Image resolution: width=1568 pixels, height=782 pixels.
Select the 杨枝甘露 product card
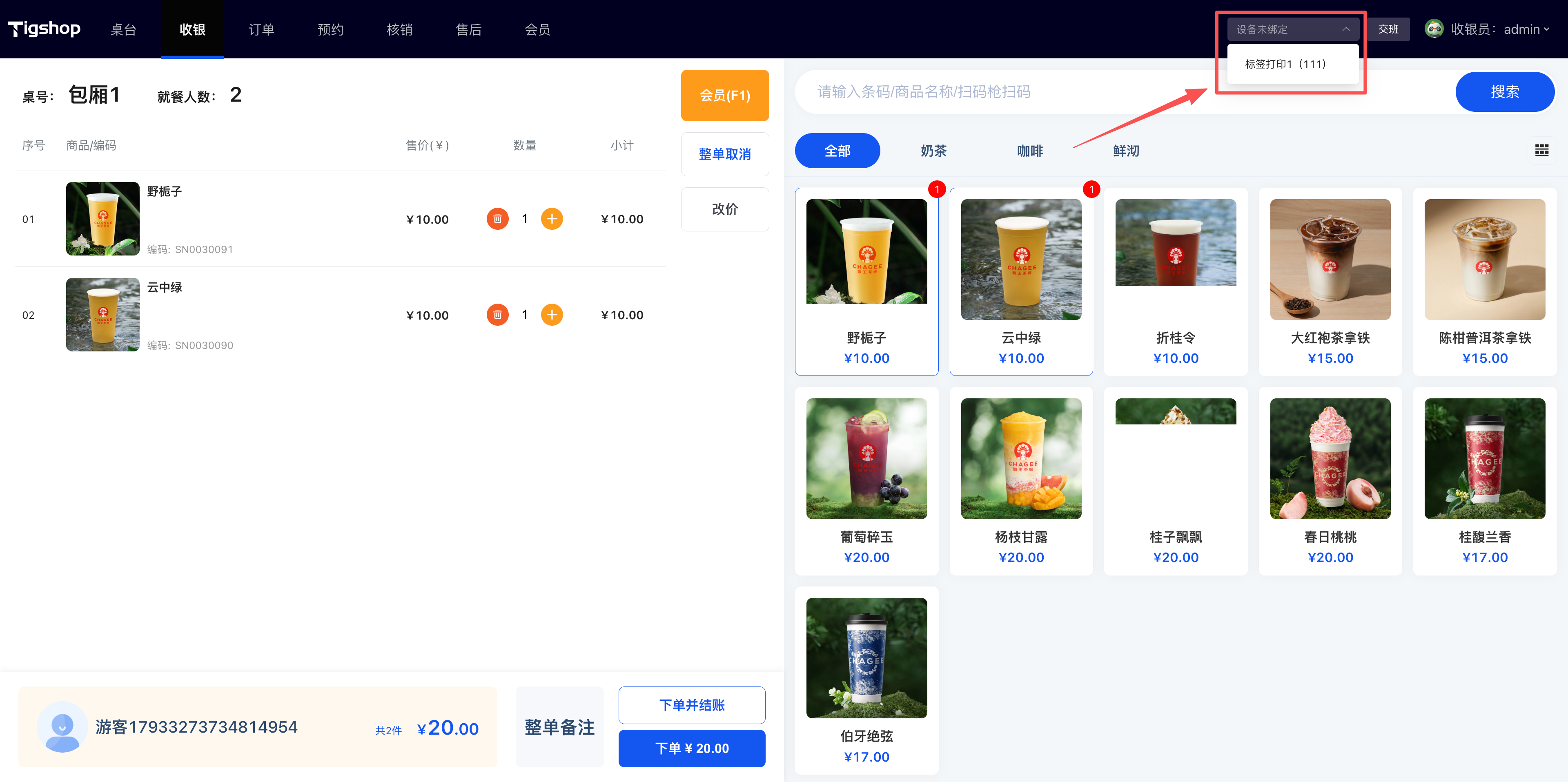pyautogui.click(x=1021, y=481)
